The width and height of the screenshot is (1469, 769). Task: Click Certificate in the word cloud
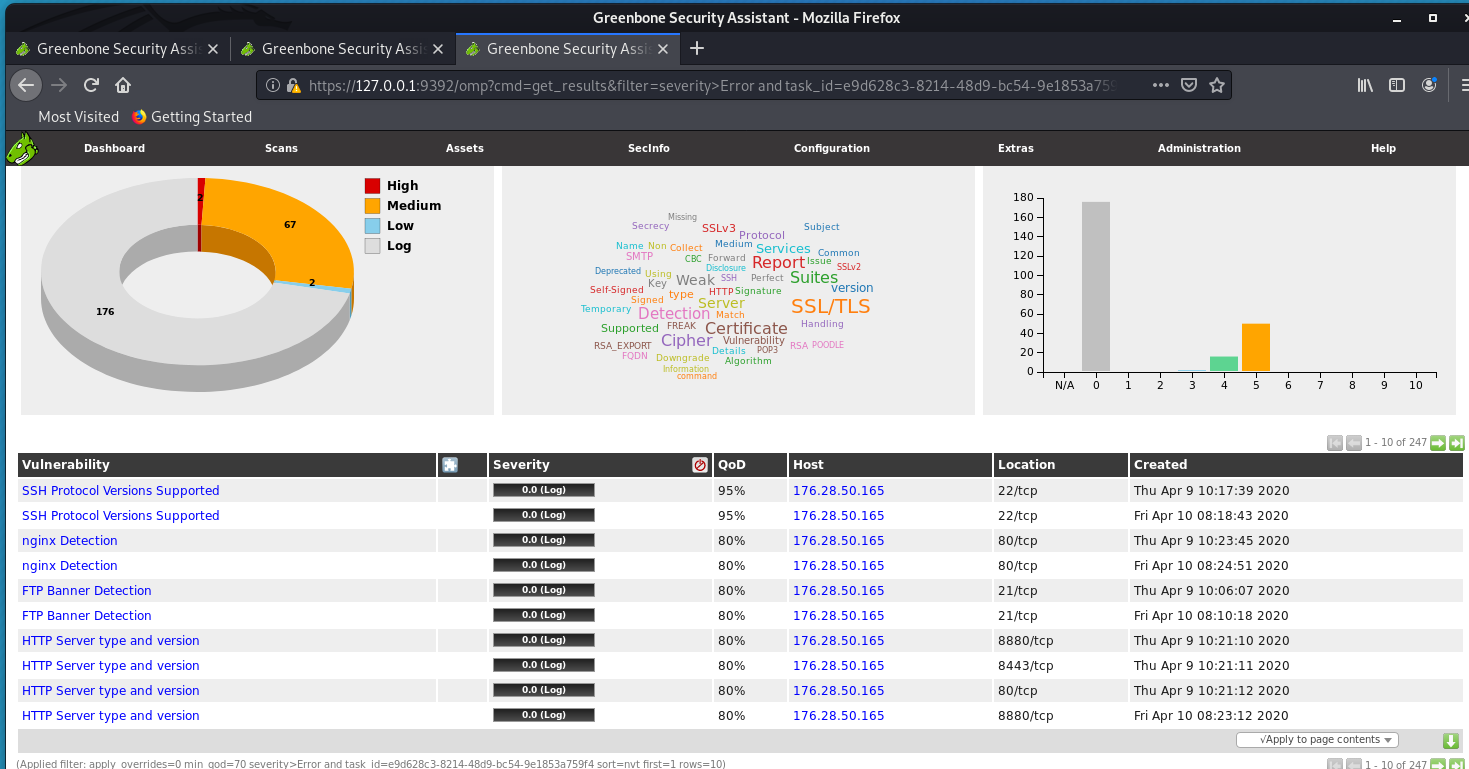click(x=746, y=328)
